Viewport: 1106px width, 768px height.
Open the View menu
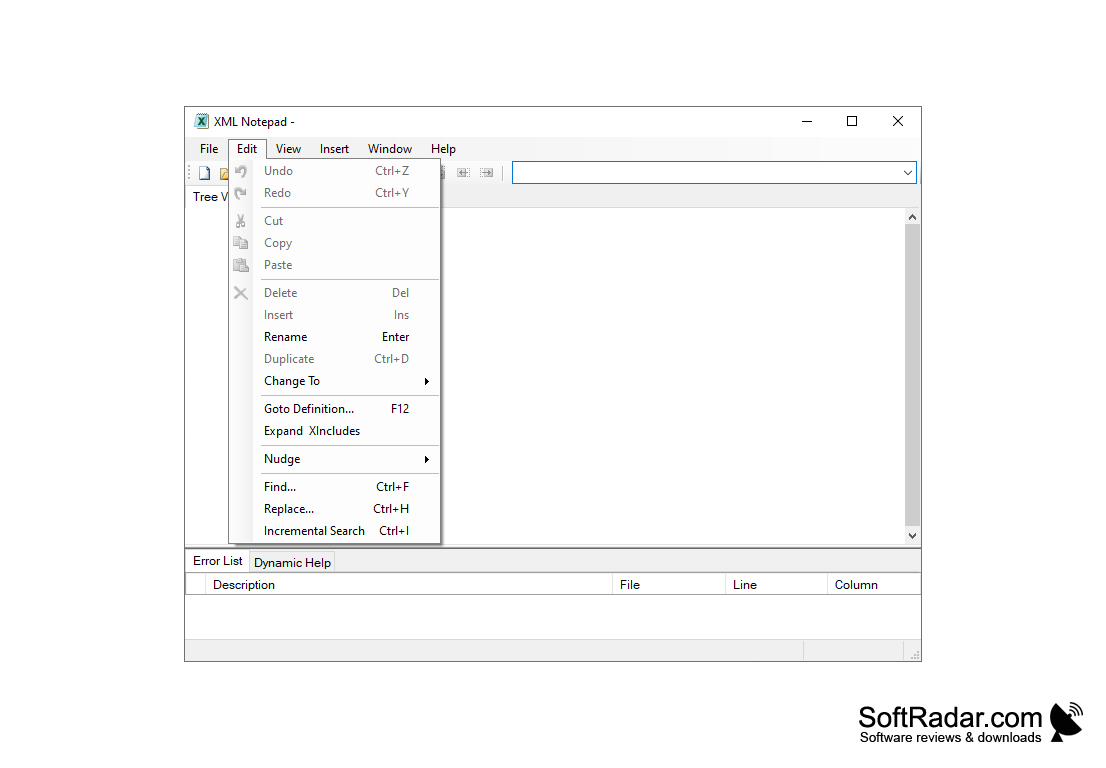pos(288,149)
